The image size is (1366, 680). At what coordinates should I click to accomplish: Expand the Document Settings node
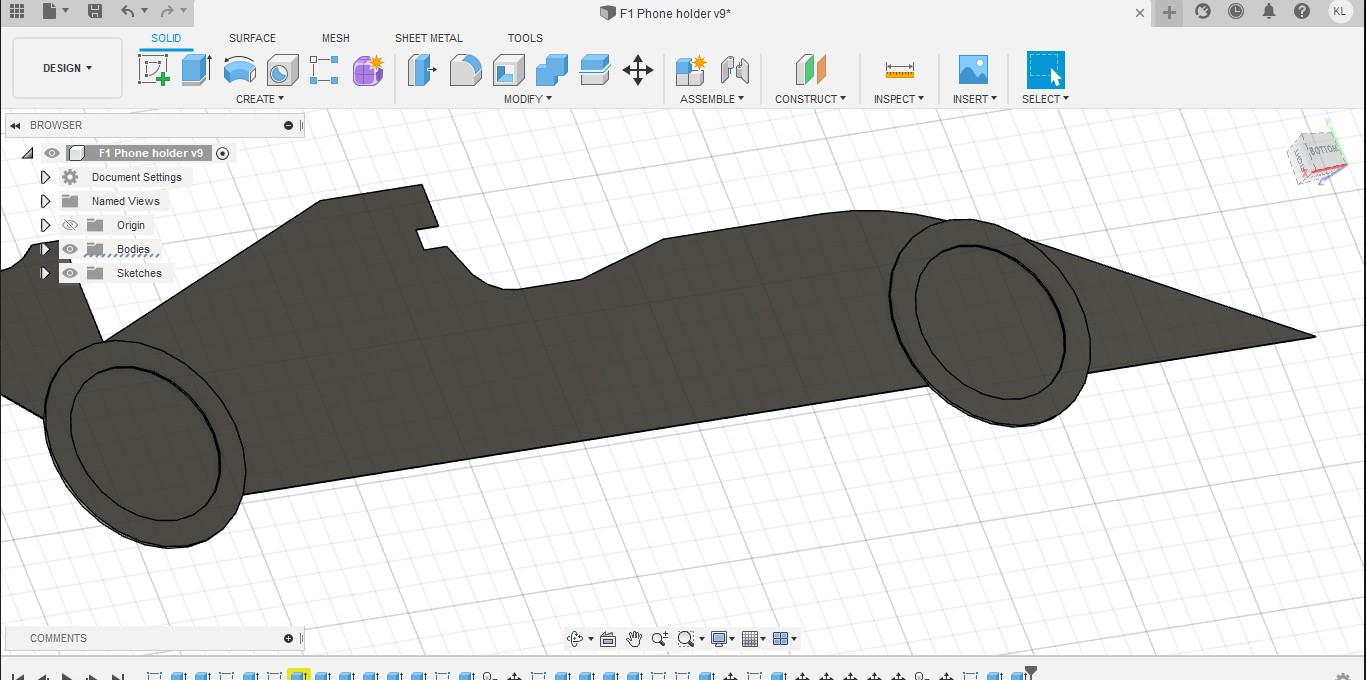(45, 177)
